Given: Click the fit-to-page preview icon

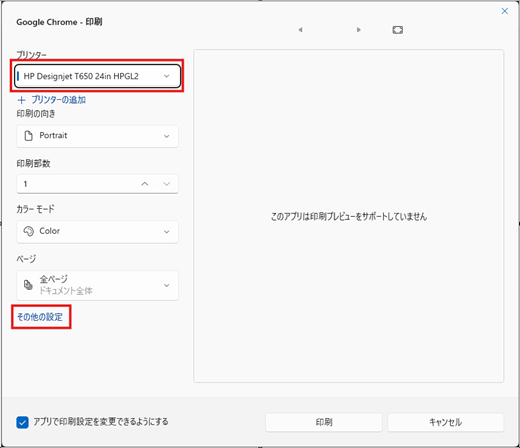Looking at the screenshot, I should 397,30.
